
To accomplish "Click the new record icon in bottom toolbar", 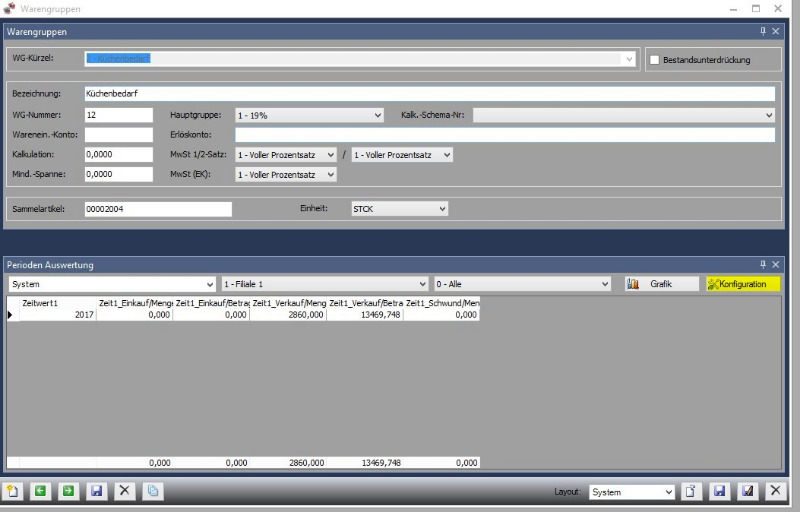I will pos(13,491).
